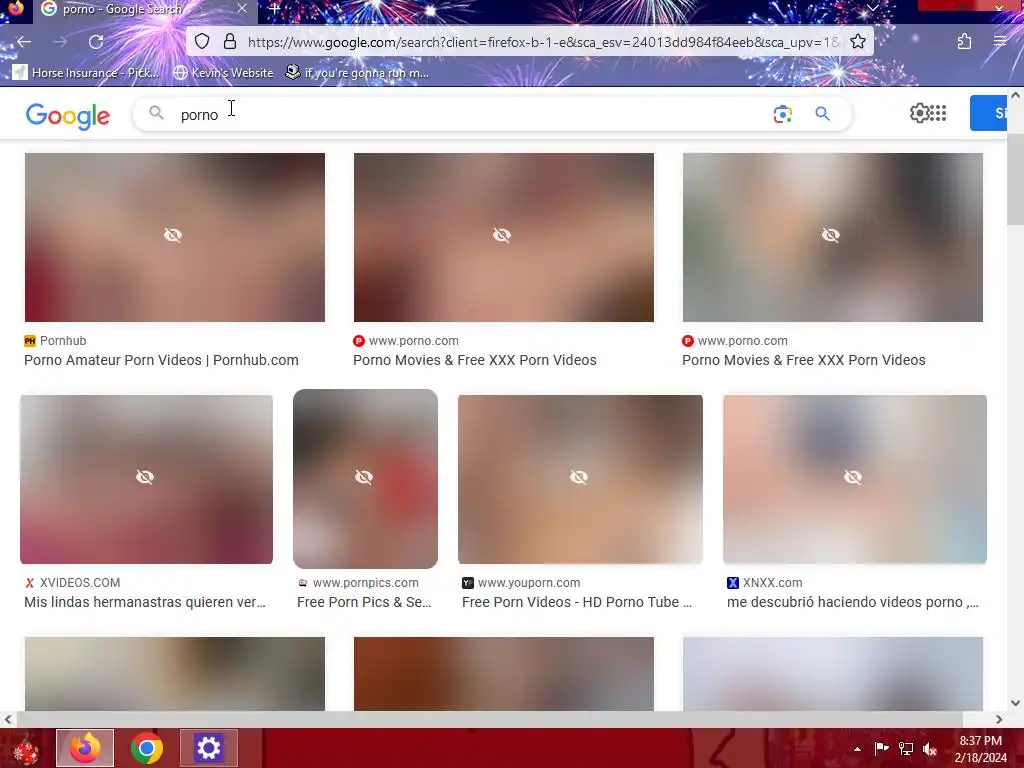View site security via the padlock icon

point(230,42)
